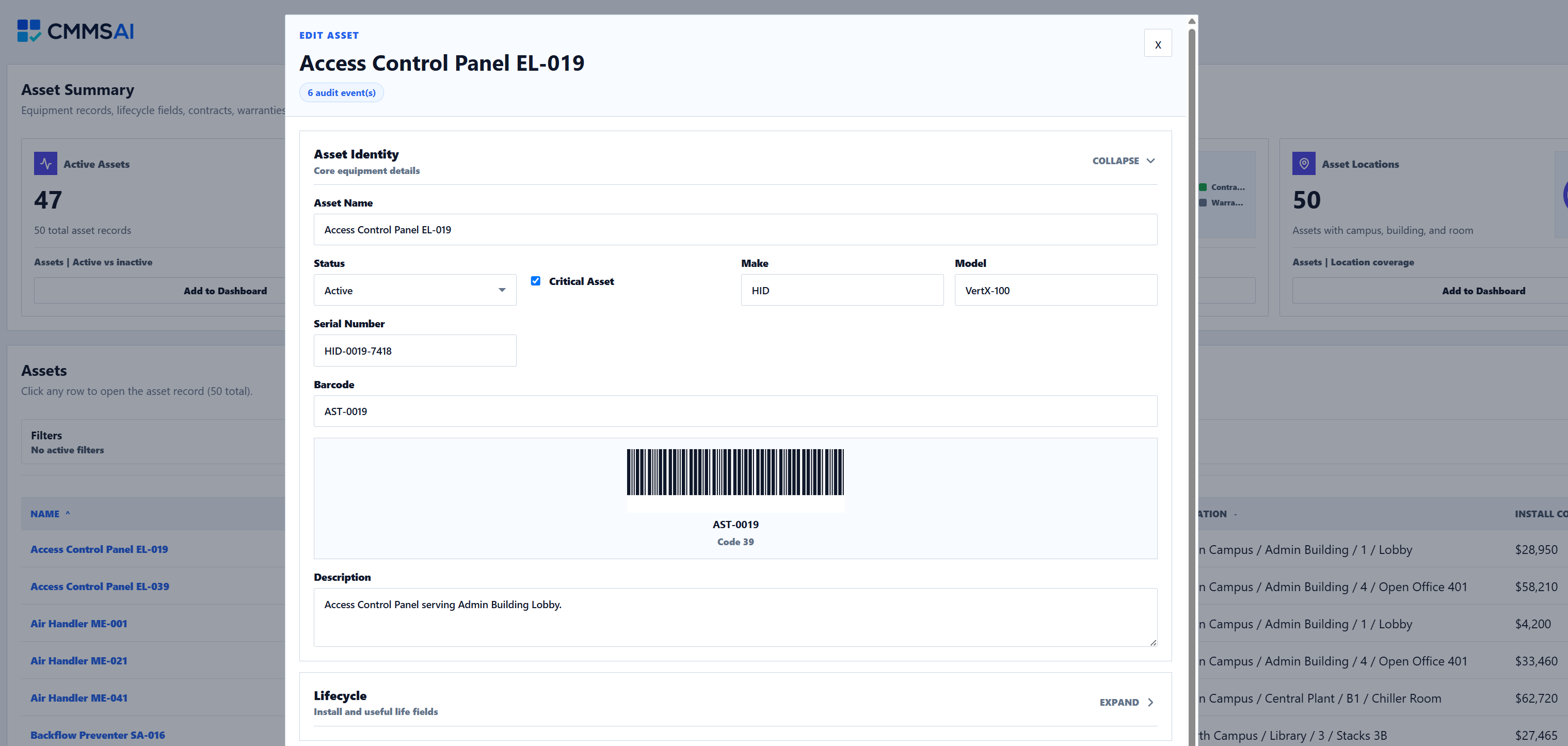The width and height of the screenshot is (1568, 746).
Task: Click the Assets | Location coverage label
Action: pos(1353,262)
